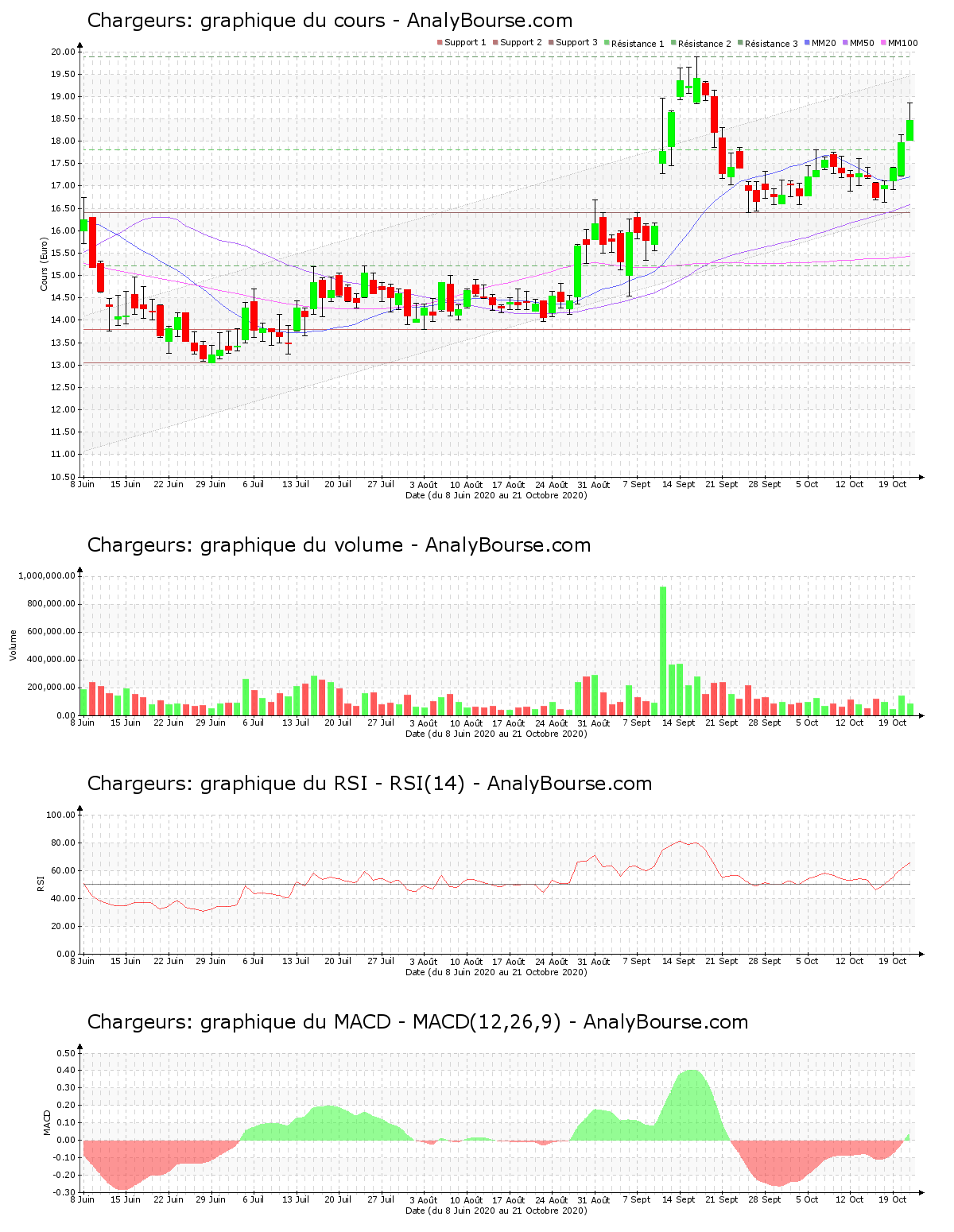Click the 'graphique du RSI - RSI(14)' title
Image resolution: width=954 pixels, height=1232 pixels.
[x=370, y=784]
